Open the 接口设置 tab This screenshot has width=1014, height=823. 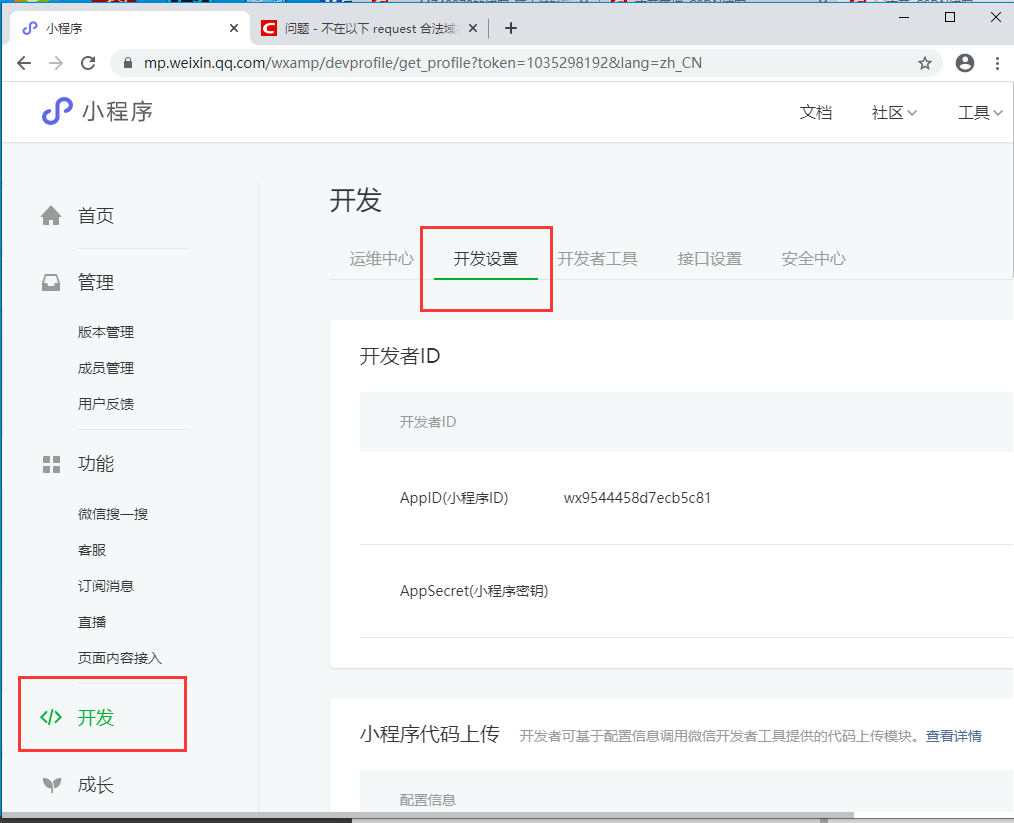coord(709,259)
